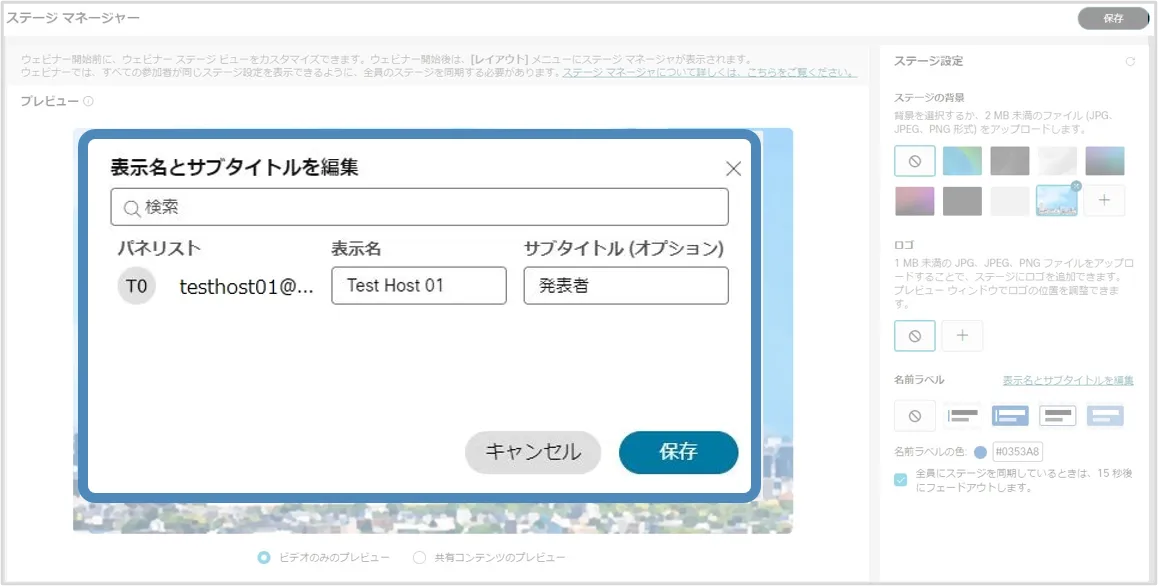
Task: Click the キャンセル button
Action: pos(532,452)
